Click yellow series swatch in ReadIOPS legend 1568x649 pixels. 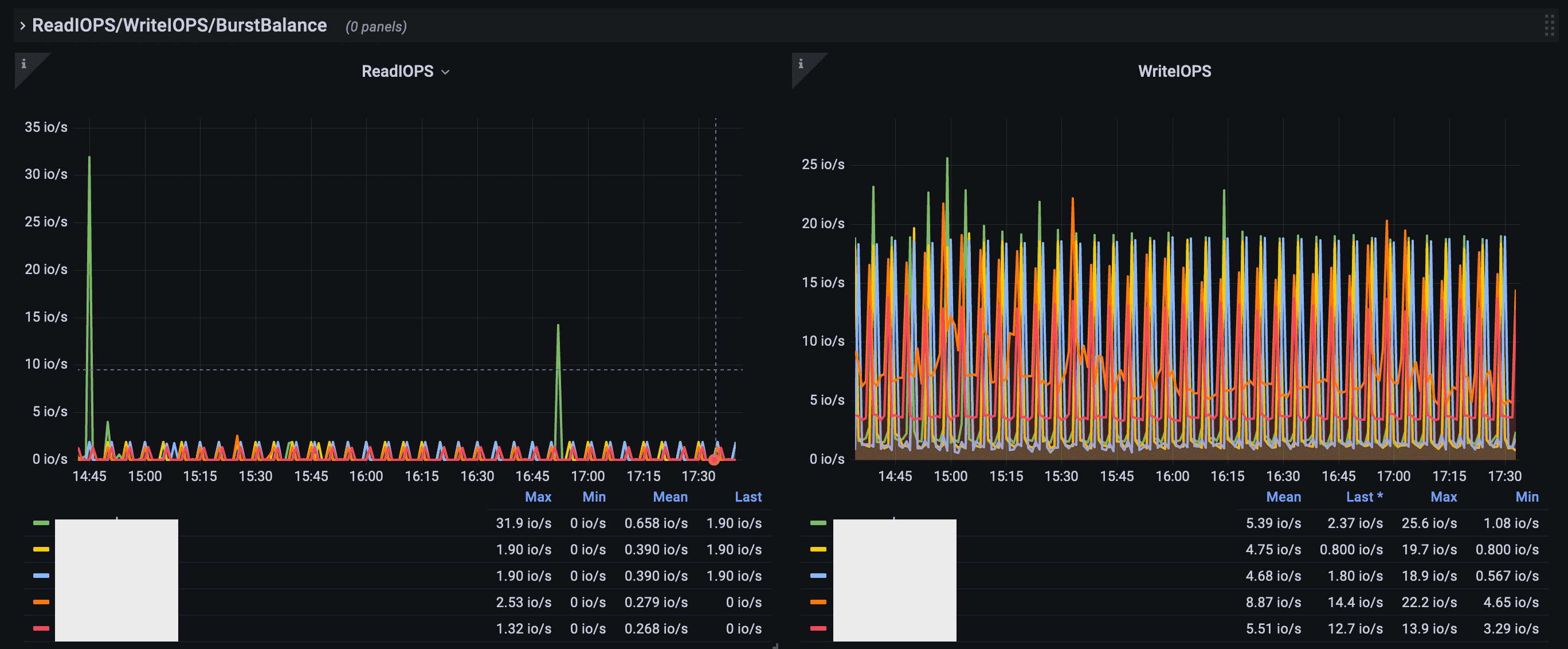(x=41, y=549)
